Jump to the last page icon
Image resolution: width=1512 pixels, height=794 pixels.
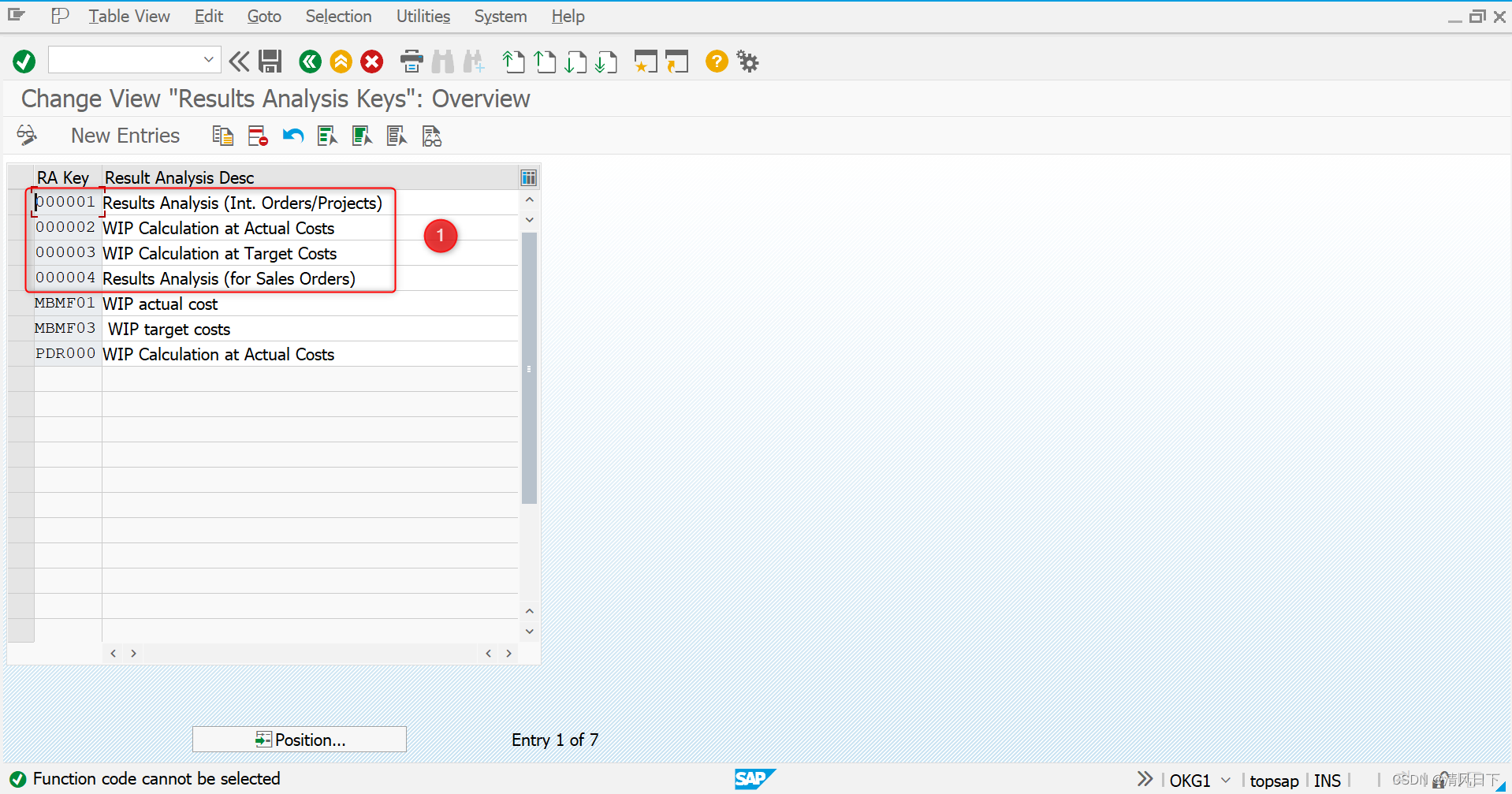tap(606, 61)
